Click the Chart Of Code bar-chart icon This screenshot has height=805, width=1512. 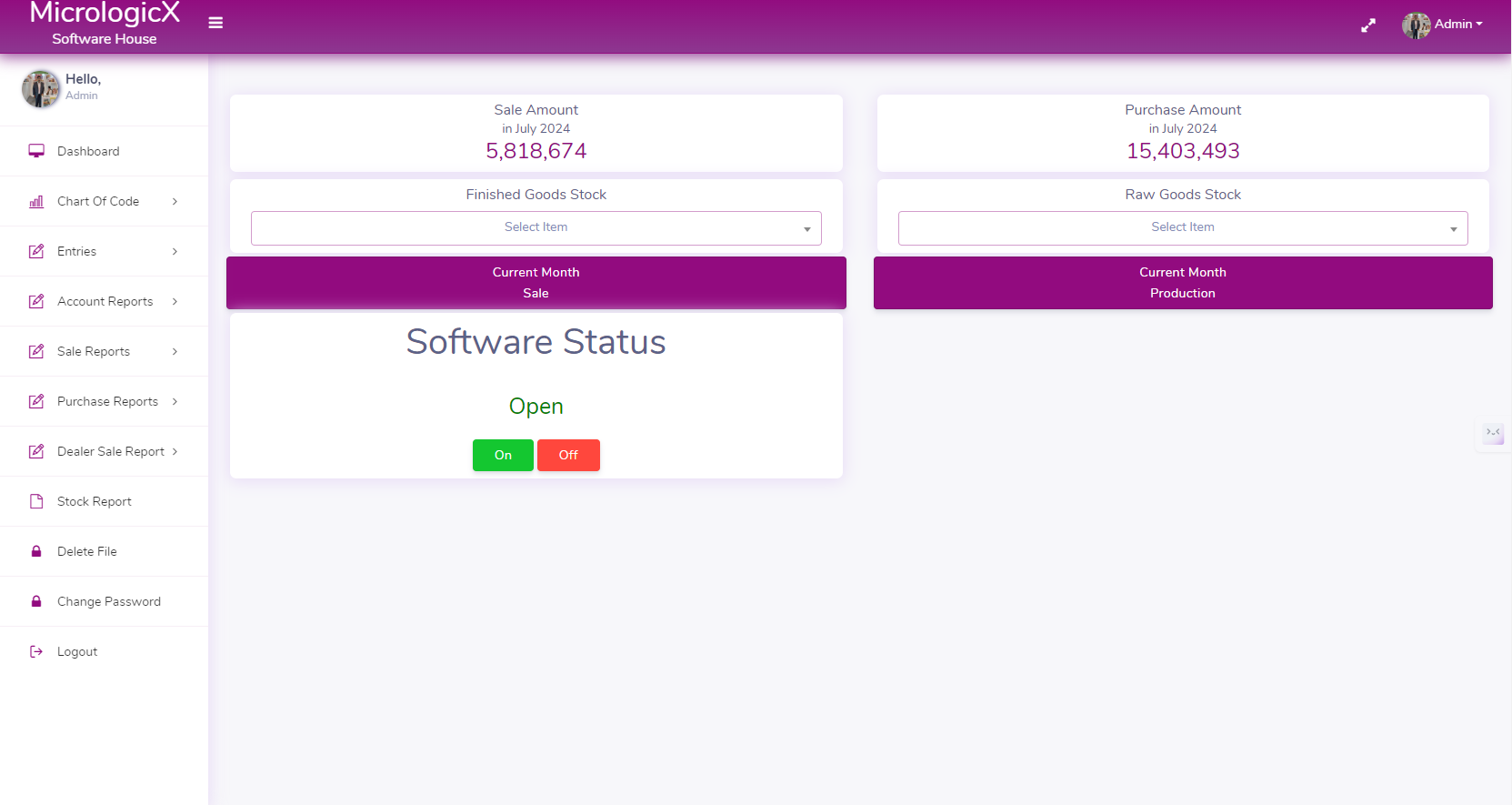tap(36, 201)
